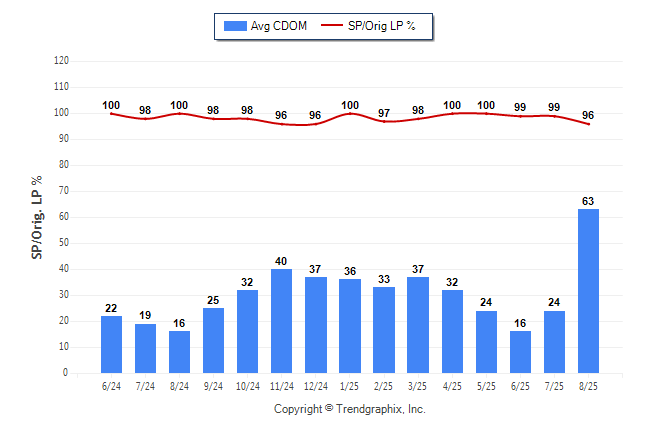Select the SP/Orig LP % legend label

[x=382, y=26]
